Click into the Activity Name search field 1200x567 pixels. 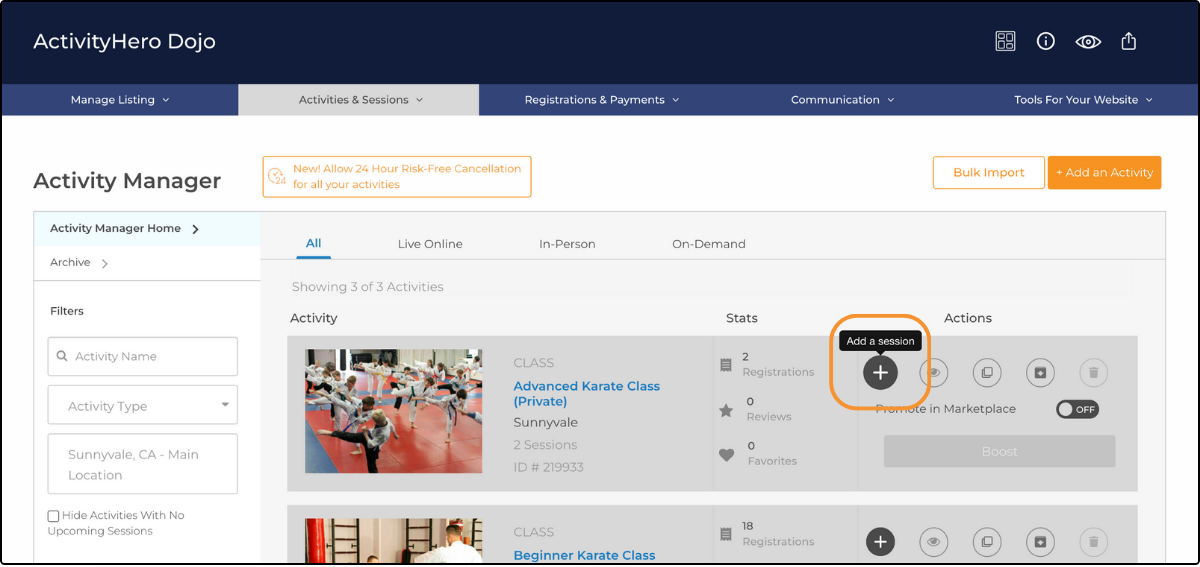tap(143, 356)
